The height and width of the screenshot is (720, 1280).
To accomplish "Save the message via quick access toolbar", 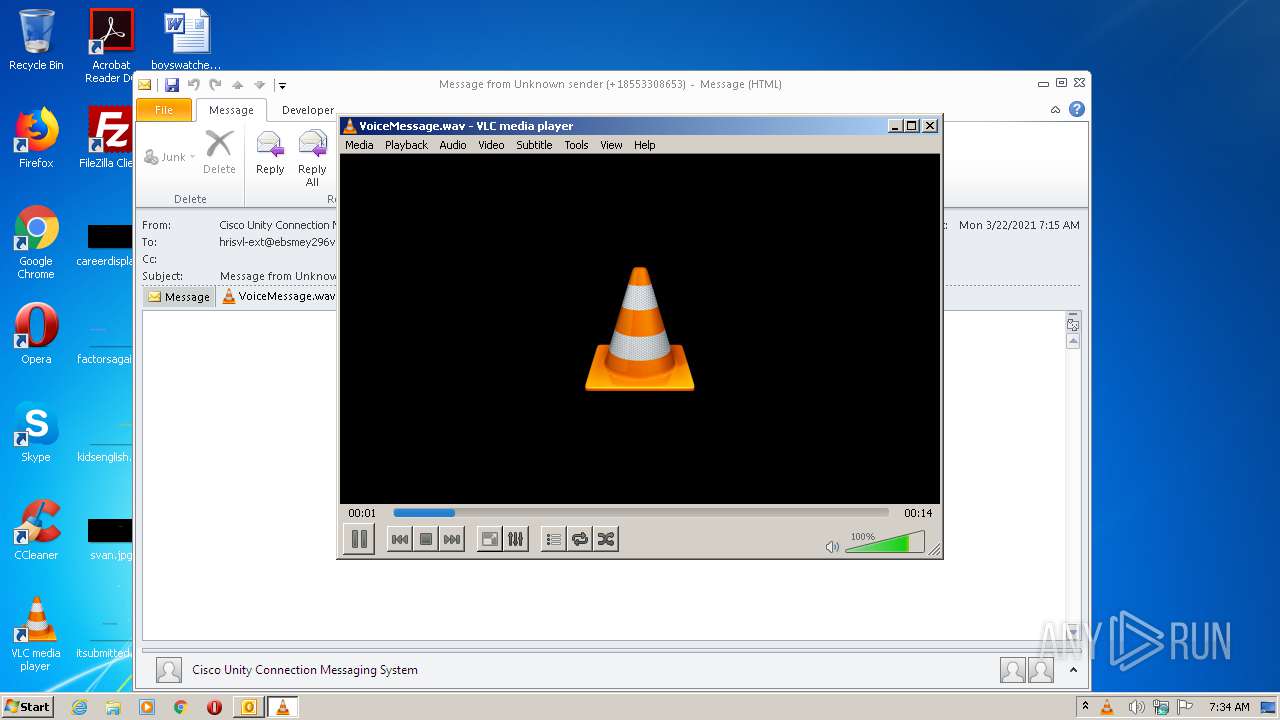I will [172, 85].
